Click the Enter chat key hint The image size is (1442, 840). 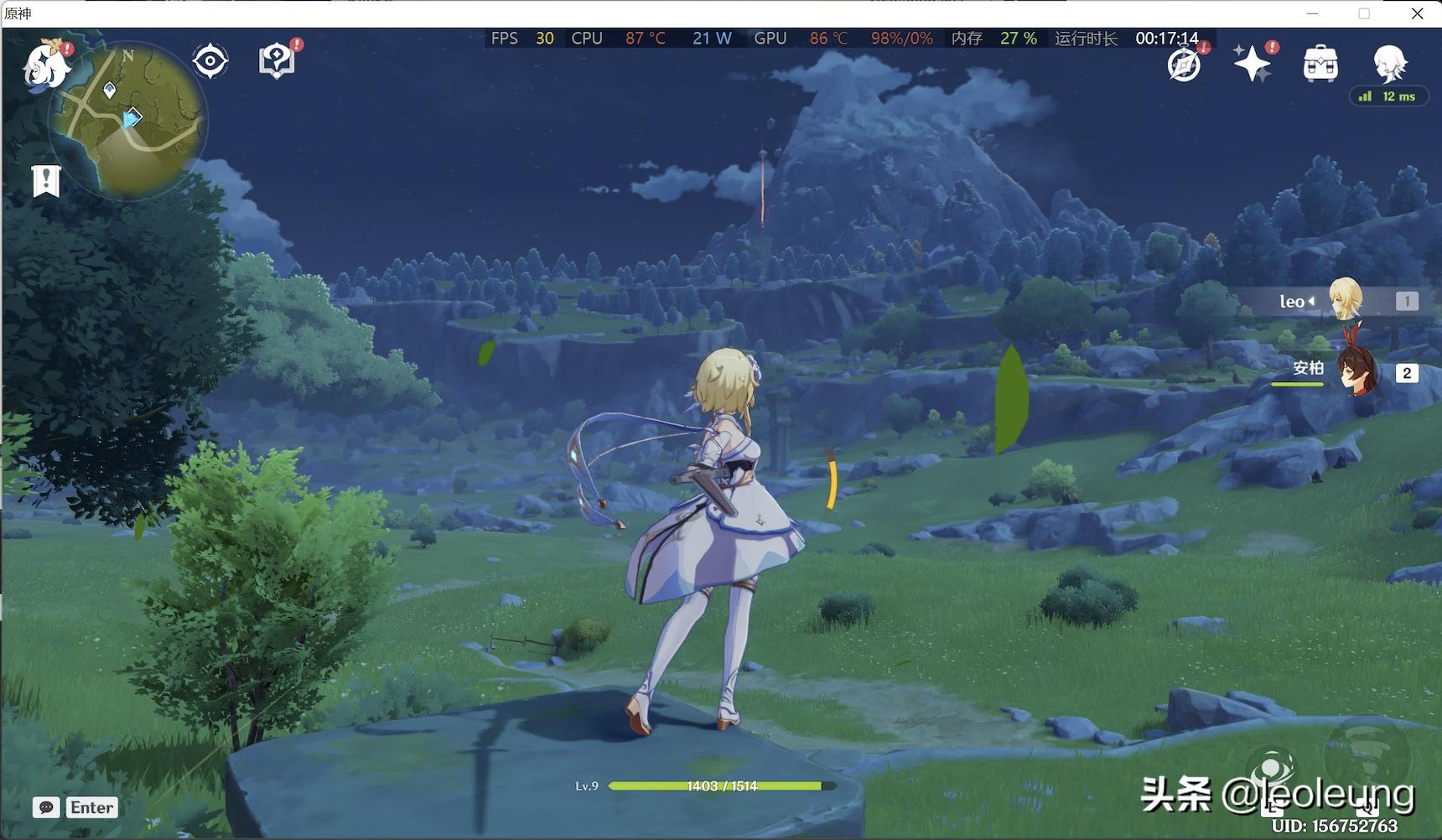tap(91, 807)
